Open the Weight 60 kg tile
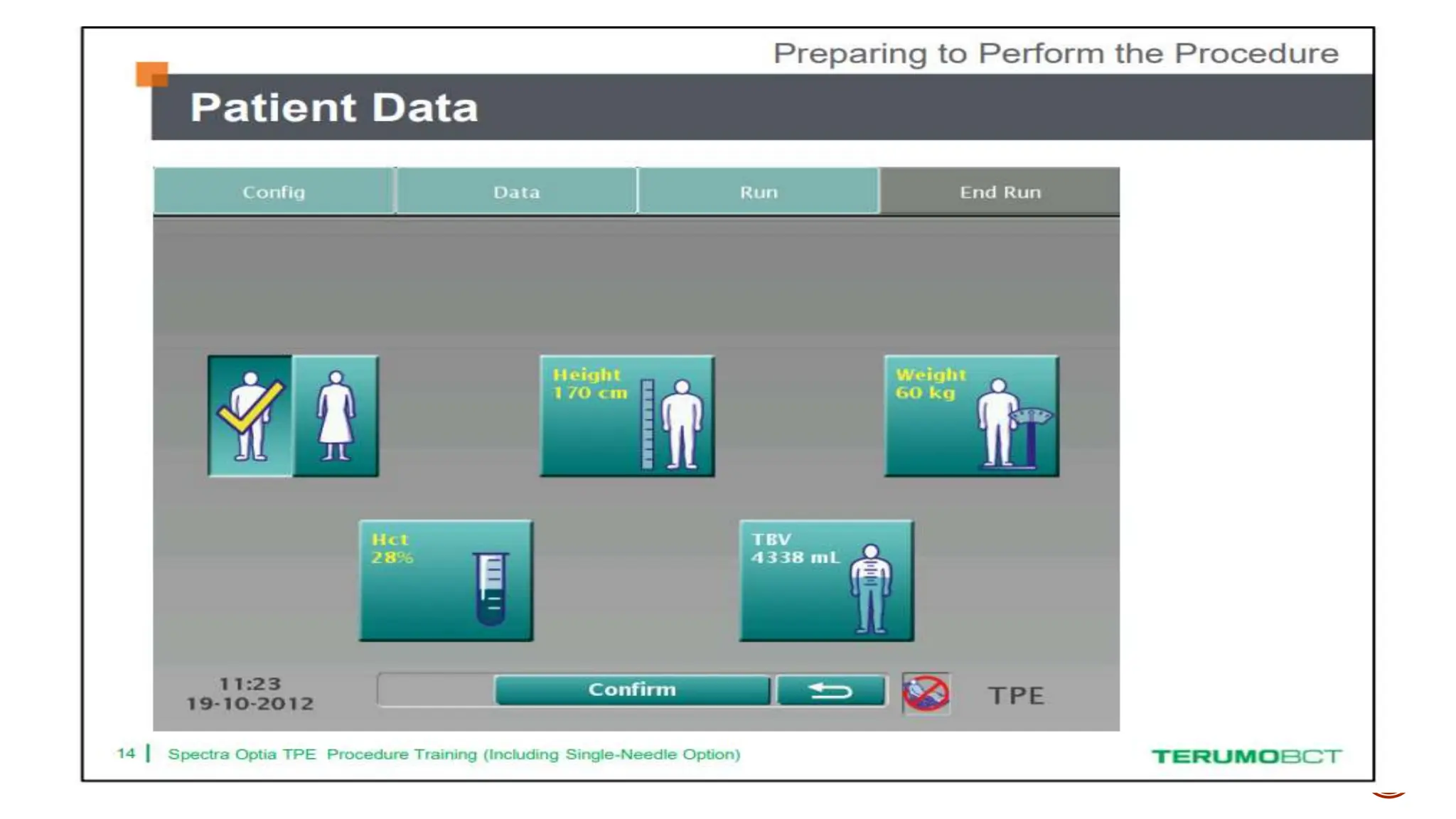Image resolution: width=1456 pixels, height=819 pixels. point(971,417)
